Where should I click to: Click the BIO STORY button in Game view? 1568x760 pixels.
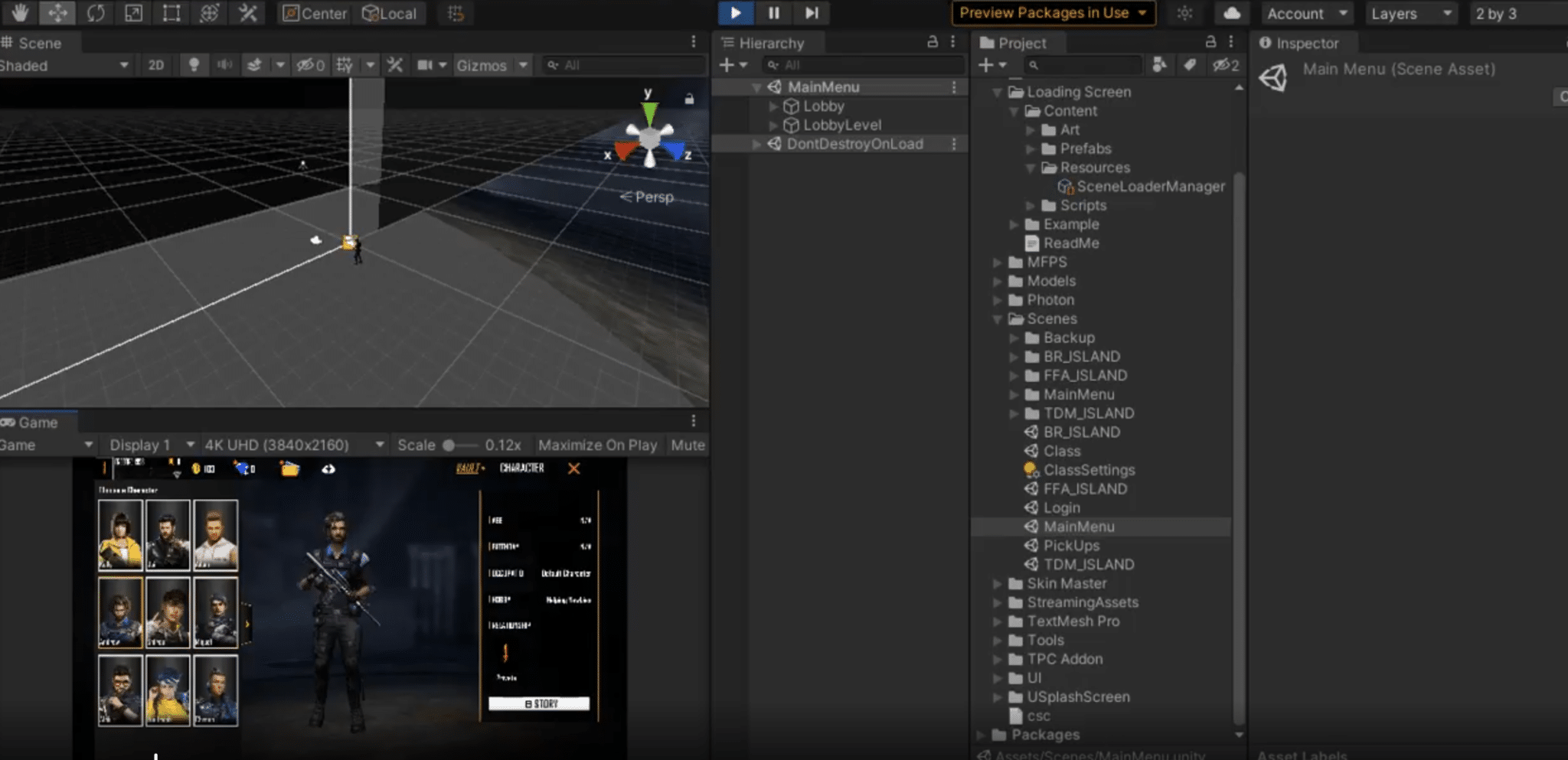click(539, 703)
